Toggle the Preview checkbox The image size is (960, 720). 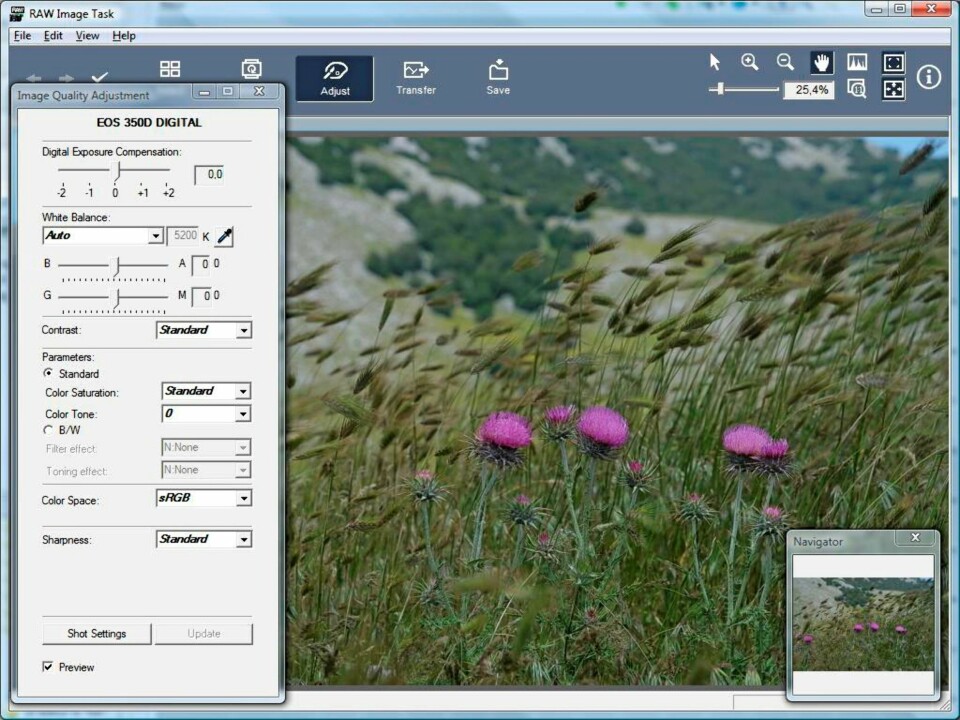click(x=47, y=667)
